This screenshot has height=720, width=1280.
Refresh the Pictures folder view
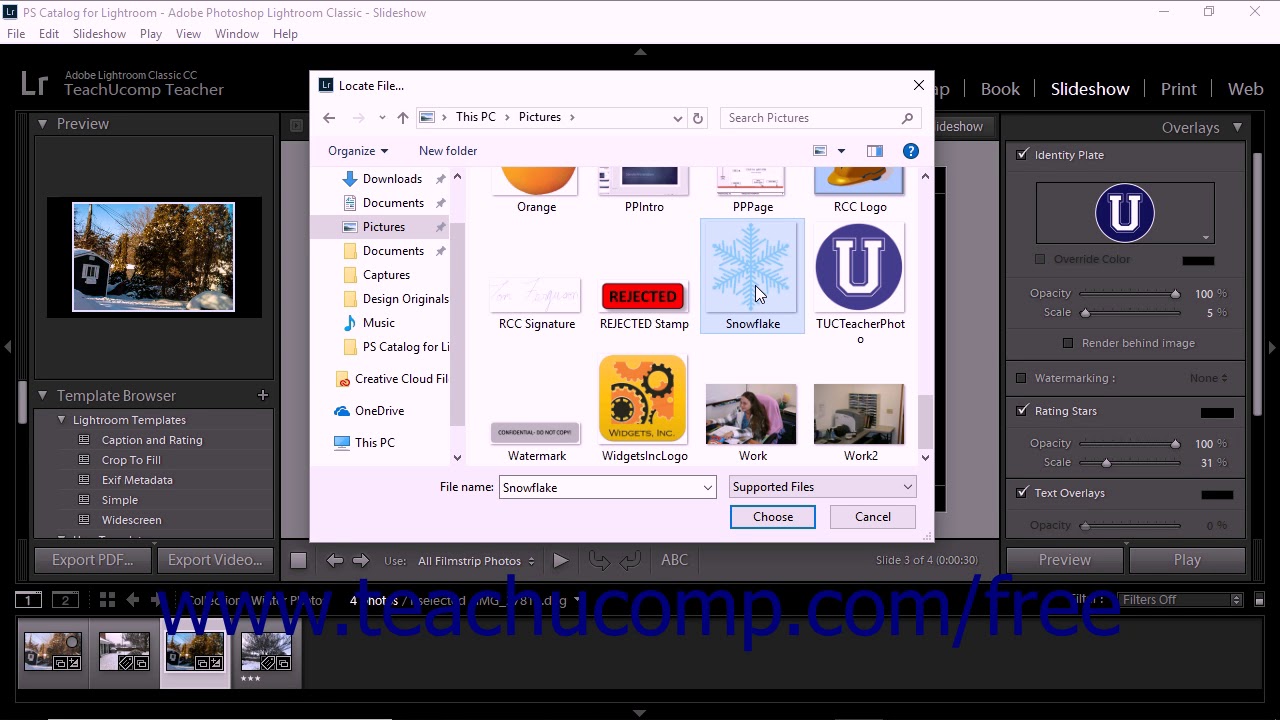click(698, 118)
